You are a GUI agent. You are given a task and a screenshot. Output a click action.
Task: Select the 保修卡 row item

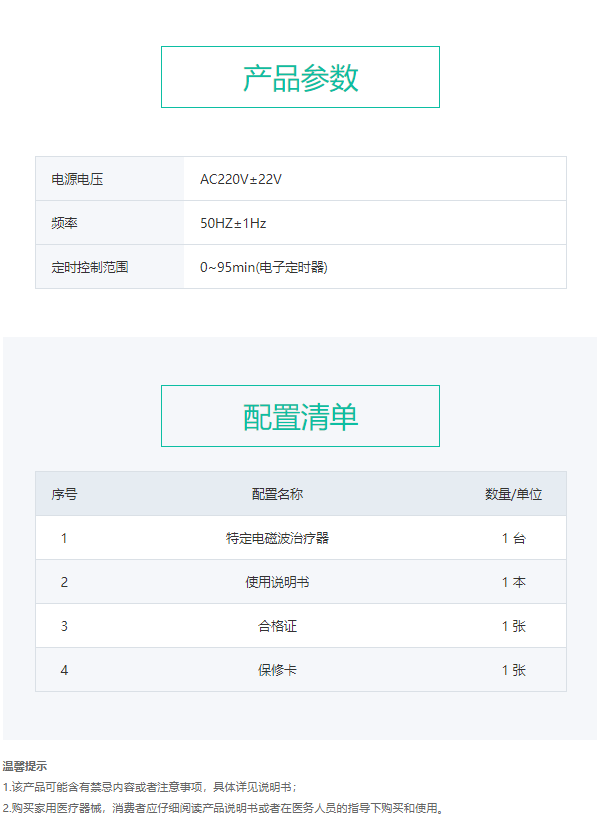(x=277, y=670)
